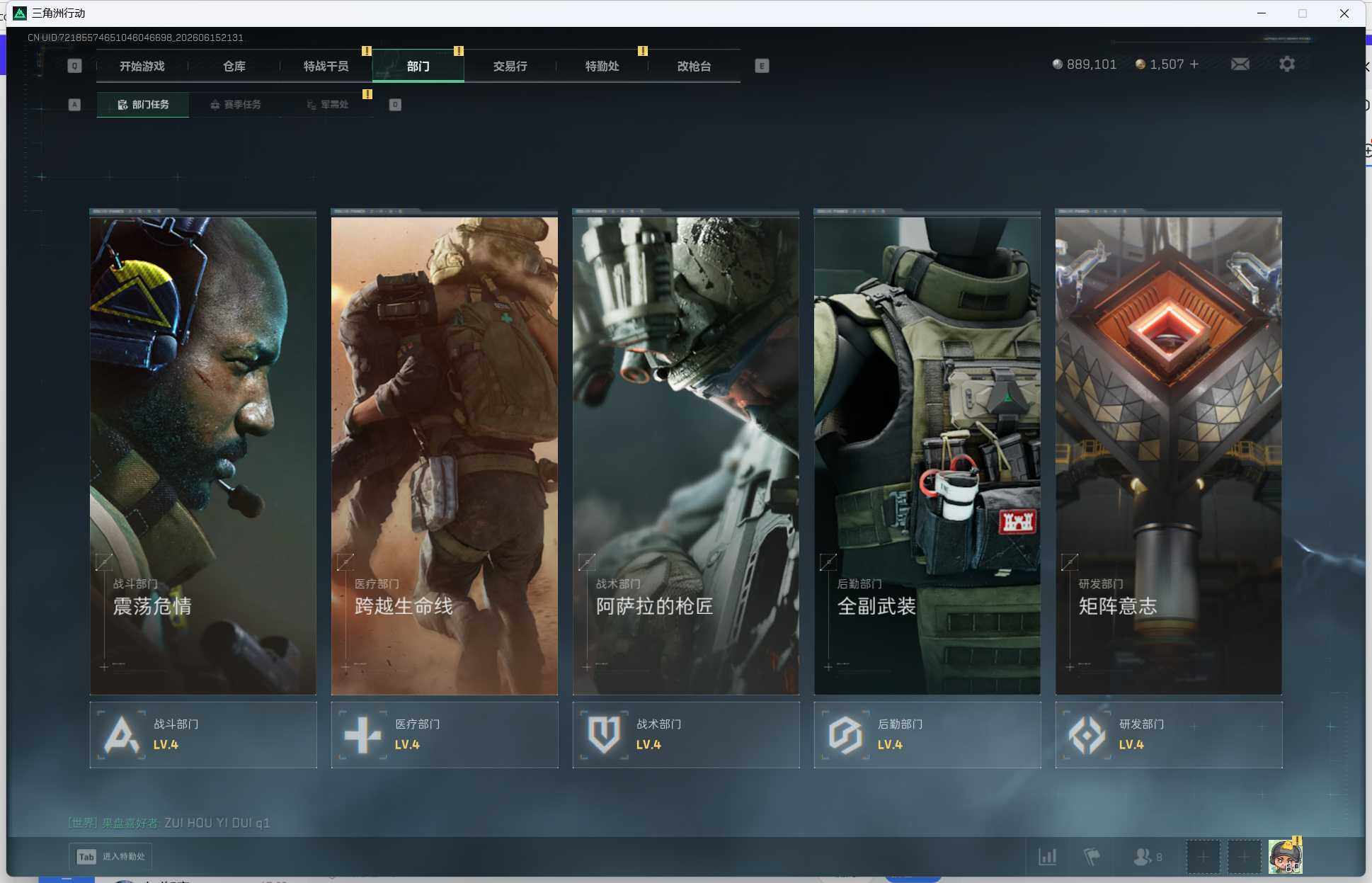This screenshot has width=1372, height=883.
Task: Click the 研发部门 LV.4 panel
Action: click(1169, 735)
